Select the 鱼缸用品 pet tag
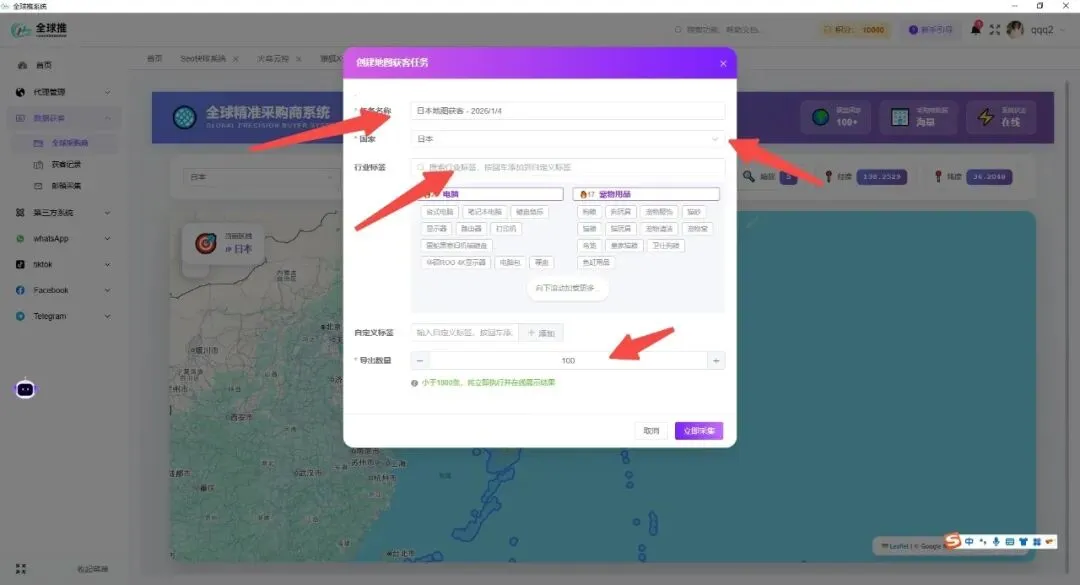Viewport: 1080px width, 585px height. tap(596, 262)
